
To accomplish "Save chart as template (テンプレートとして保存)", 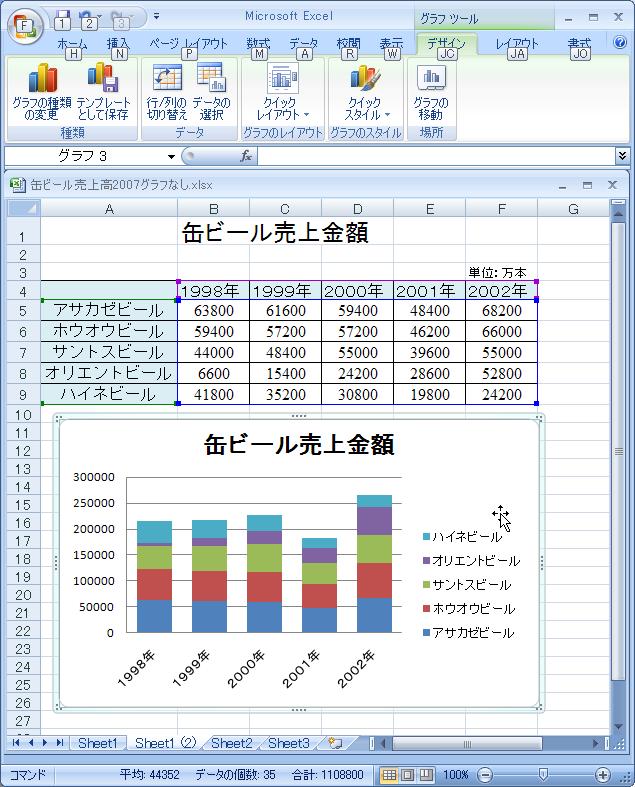I will tap(103, 92).
